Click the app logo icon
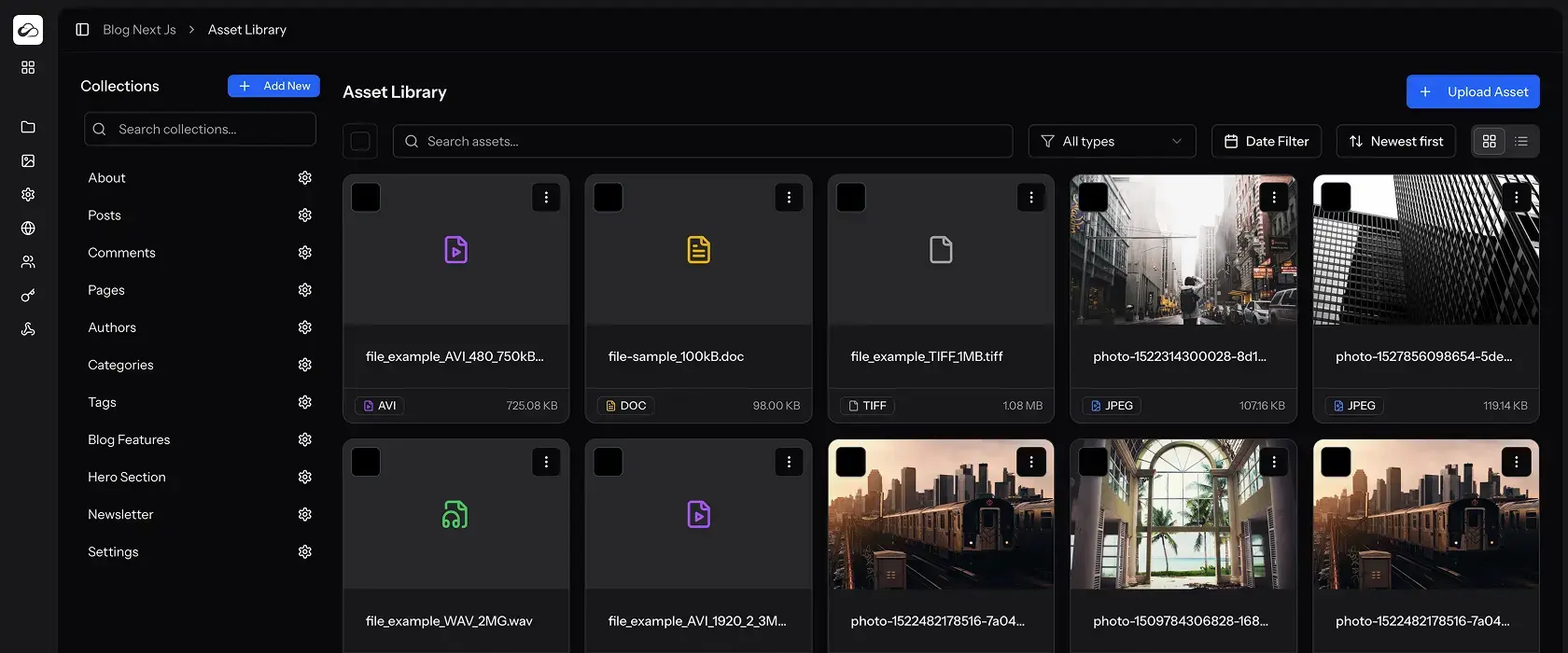 (28, 30)
